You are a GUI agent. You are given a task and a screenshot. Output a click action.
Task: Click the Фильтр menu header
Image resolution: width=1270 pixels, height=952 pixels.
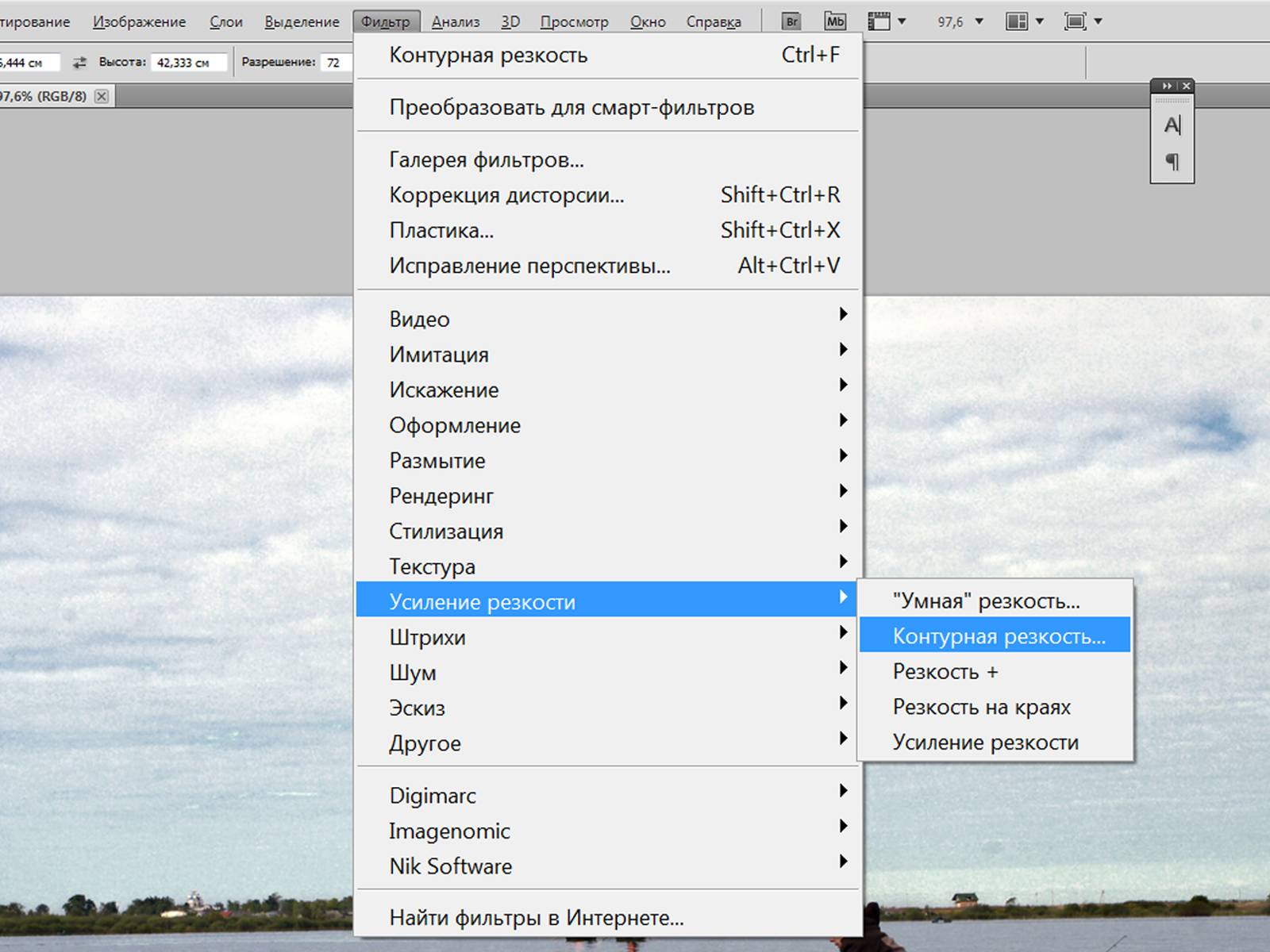[x=385, y=22]
